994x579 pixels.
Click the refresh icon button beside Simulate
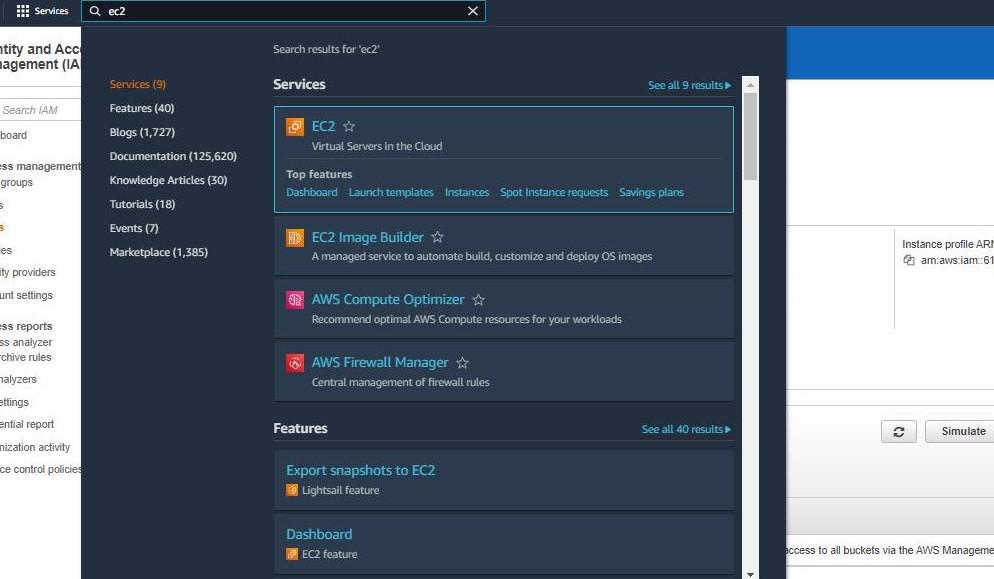point(899,431)
